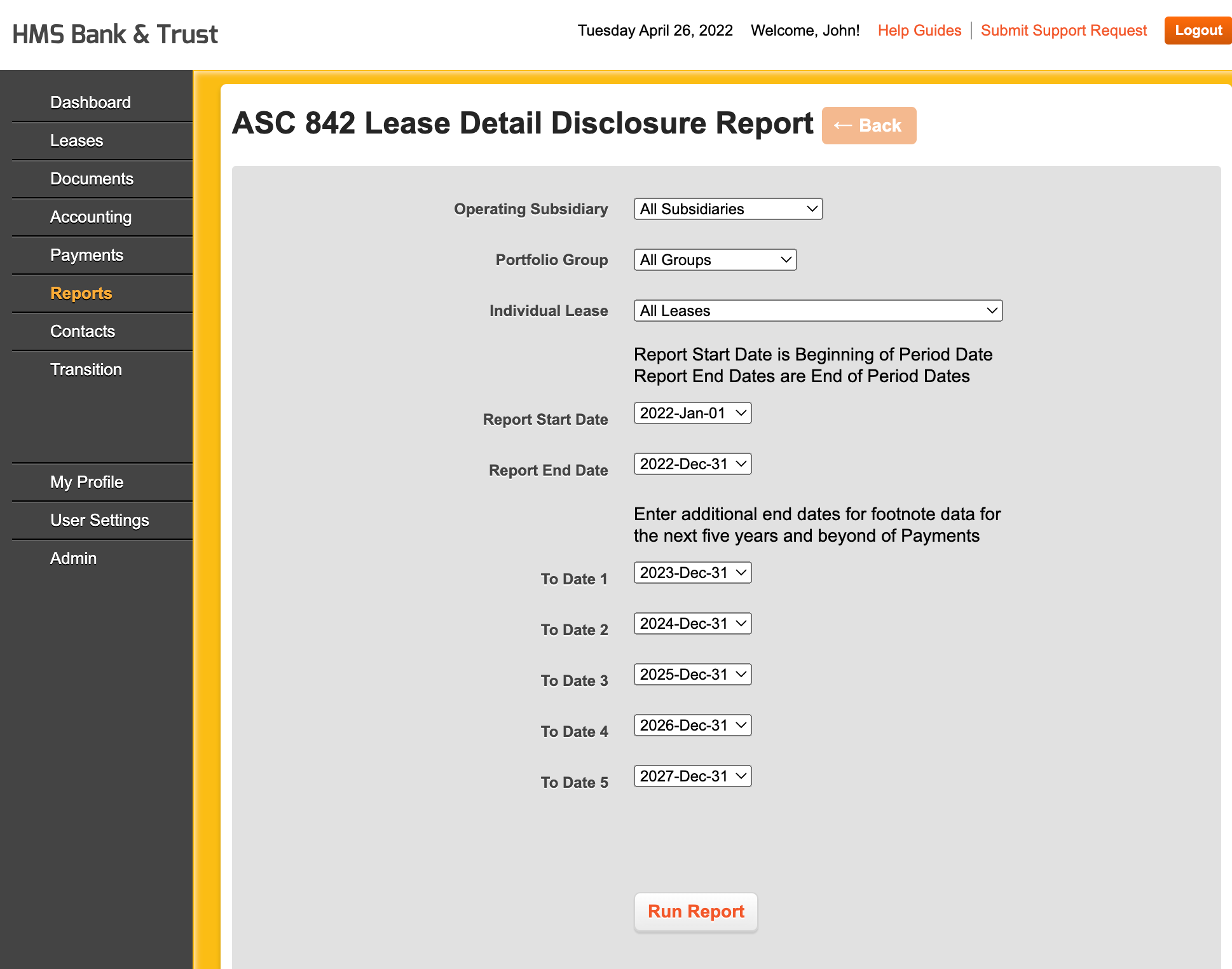Screen dimensions: 1232x969
Task: Click the HMS Bank & Trust logo
Action: pyautogui.click(x=115, y=34)
